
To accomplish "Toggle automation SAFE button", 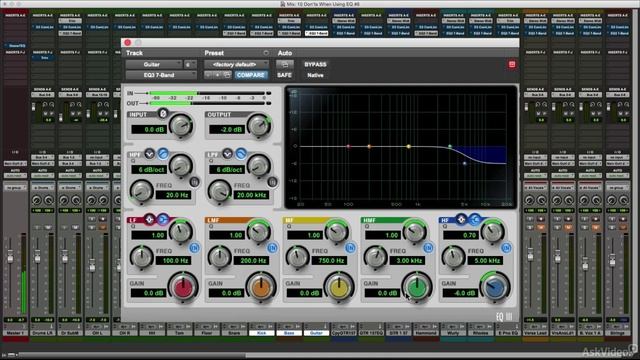I will 284,75.
